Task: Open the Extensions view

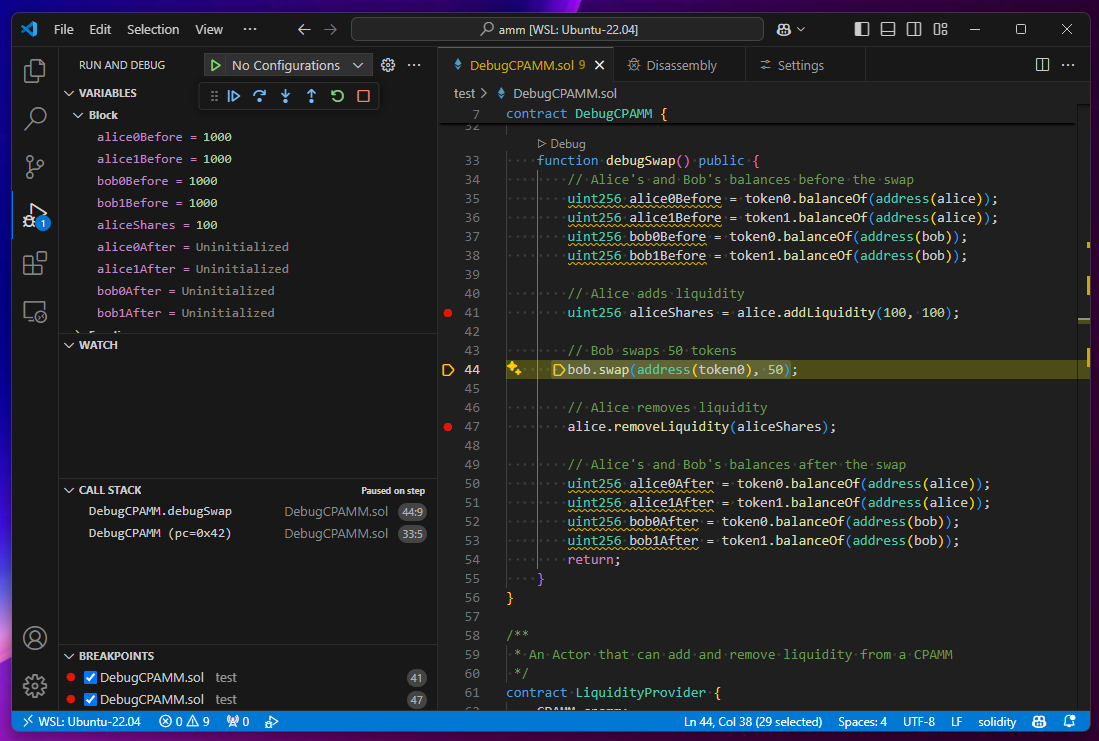Action: [x=34, y=264]
